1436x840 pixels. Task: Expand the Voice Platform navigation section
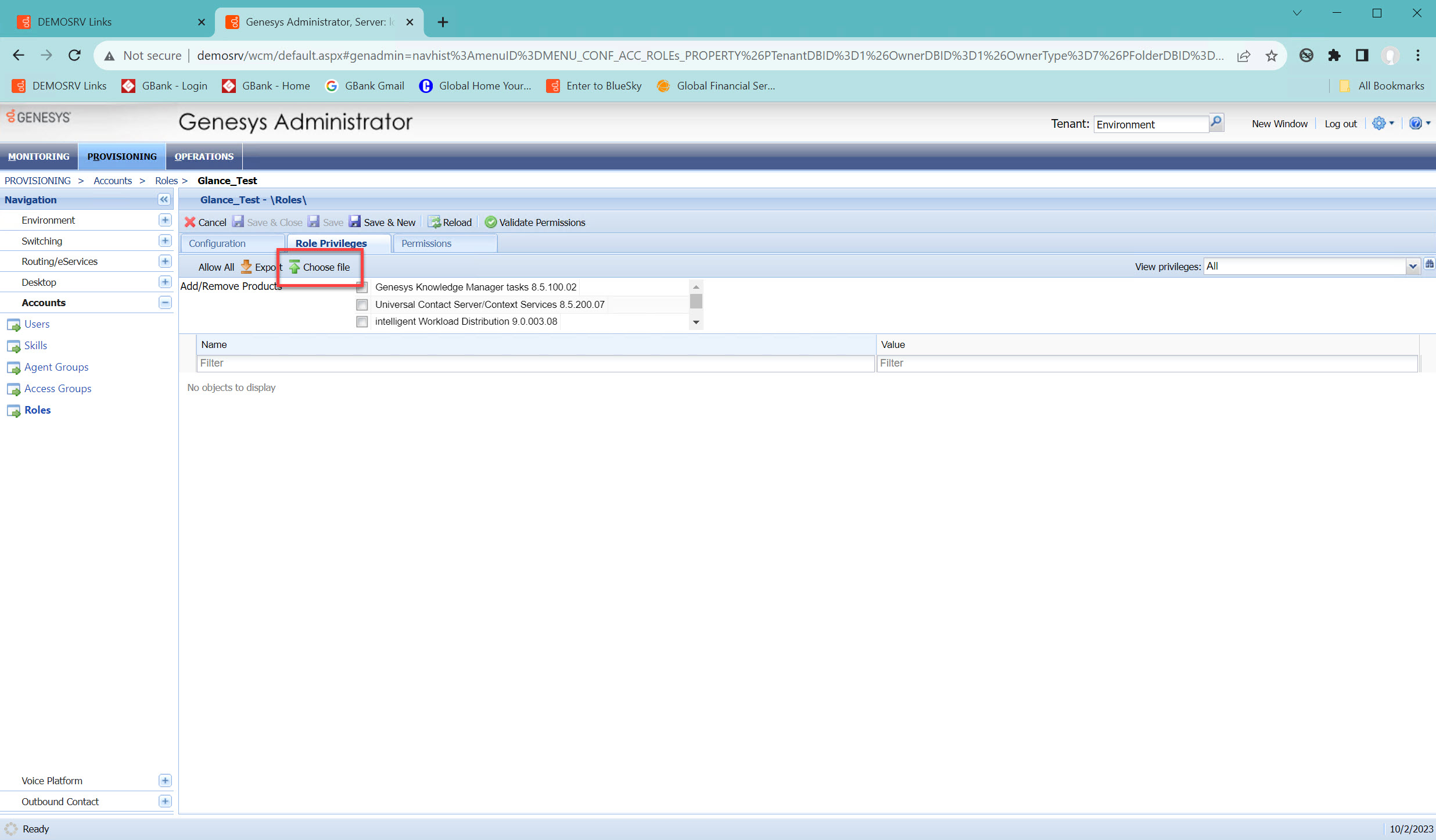165,781
